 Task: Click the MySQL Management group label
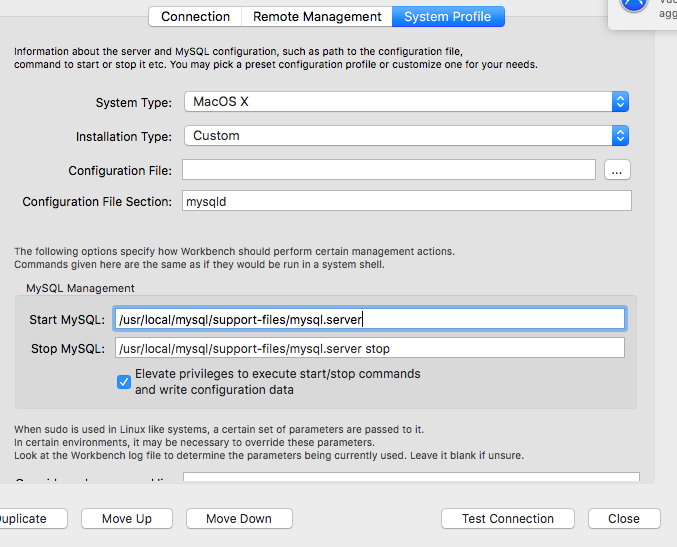(80, 288)
